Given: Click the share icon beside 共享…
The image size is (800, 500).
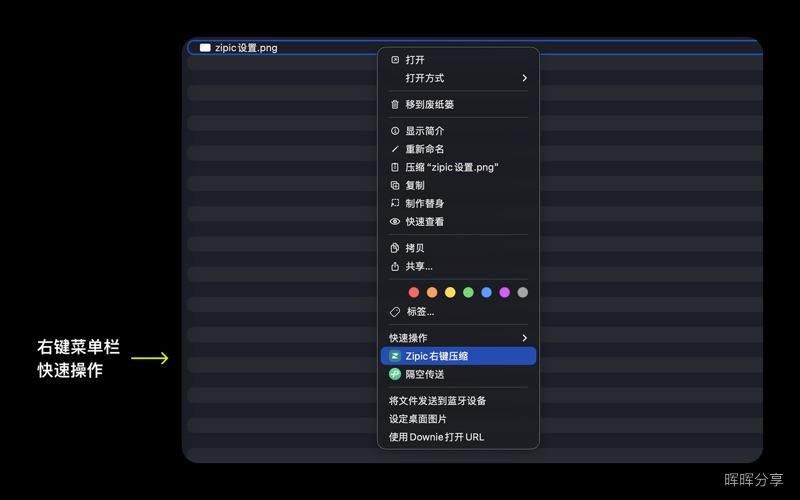Looking at the screenshot, I should [395, 266].
